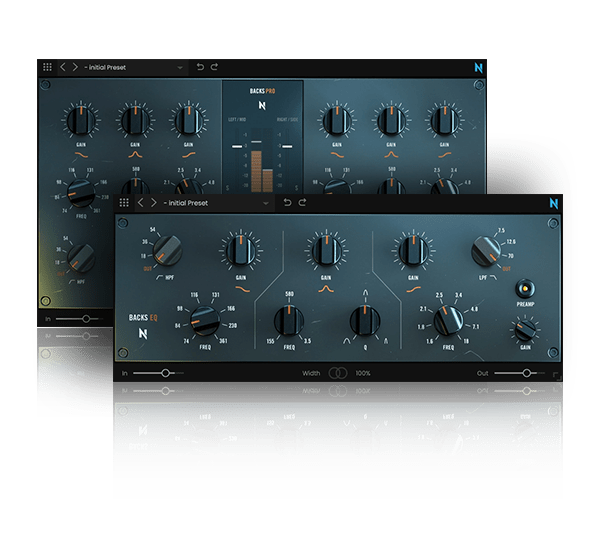Click the left low FREQ knob in Backs Pro
Image resolution: width=600 pixels, height=543 pixels.
point(81,193)
